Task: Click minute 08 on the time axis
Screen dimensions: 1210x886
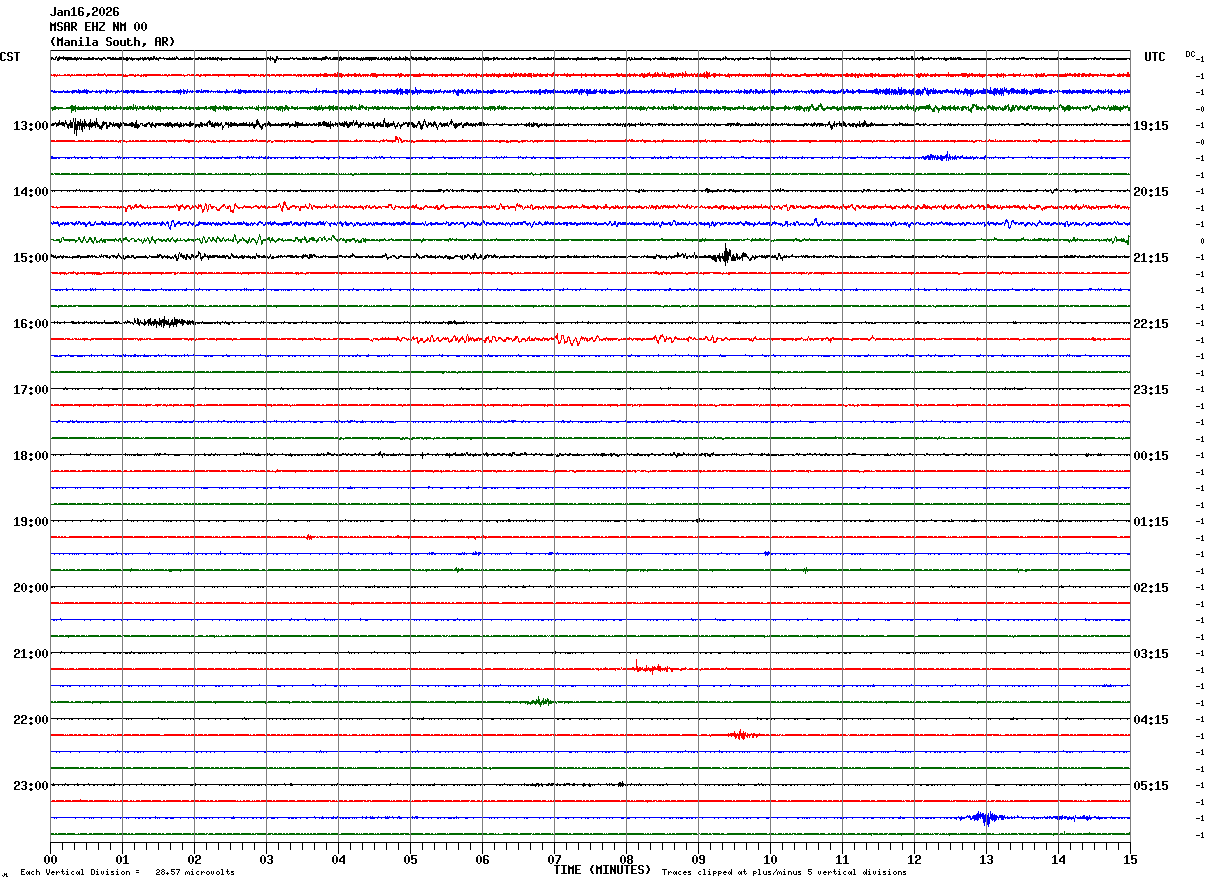Action: (x=627, y=859)
